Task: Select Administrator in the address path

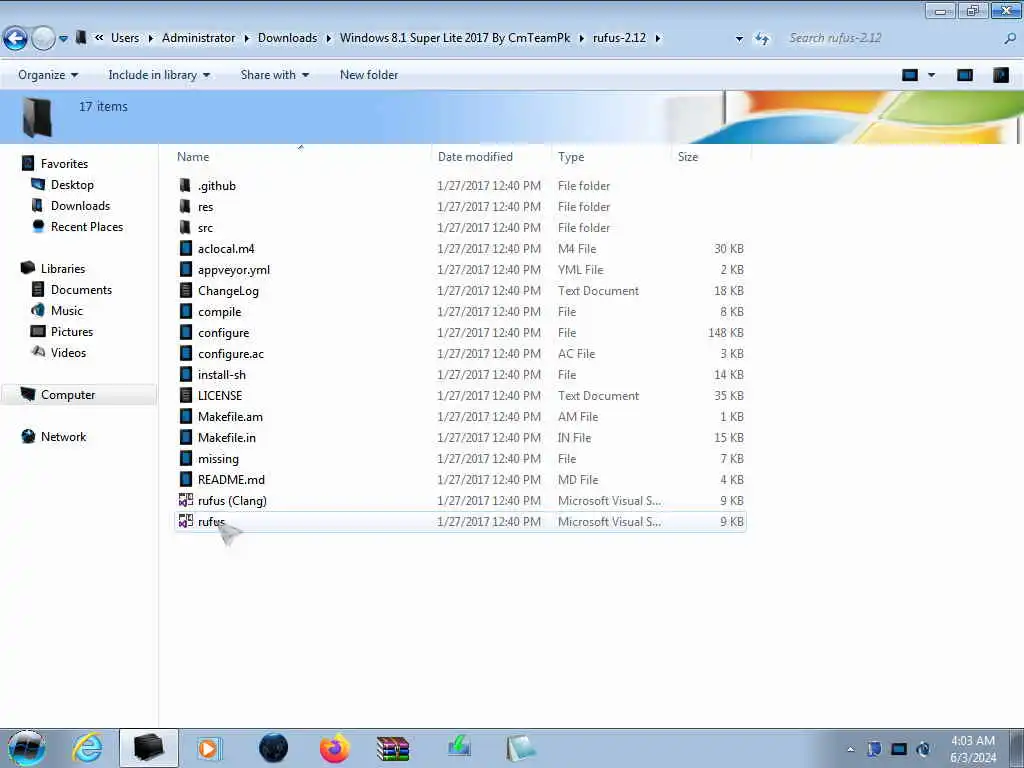Action: coord(199,38)
